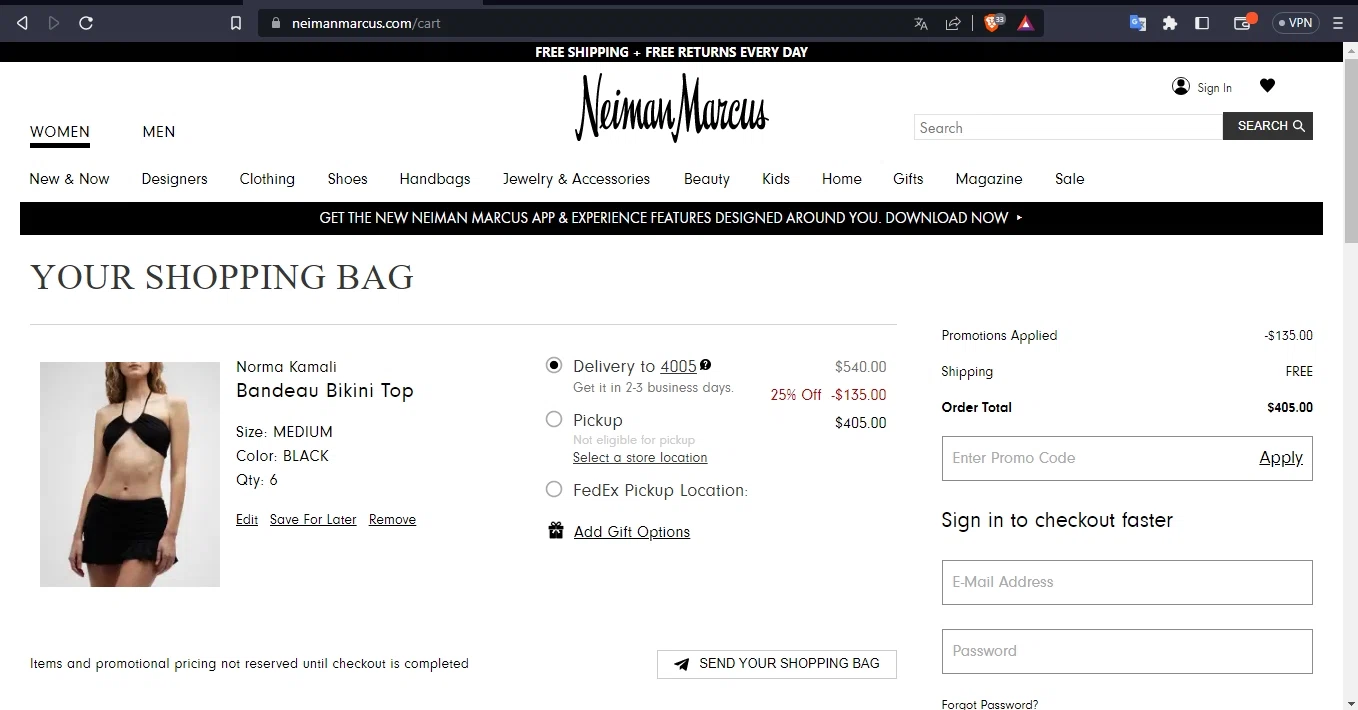Click the Sign In text link
This screenshot has width=1358, height=710.
point(1215,88)
